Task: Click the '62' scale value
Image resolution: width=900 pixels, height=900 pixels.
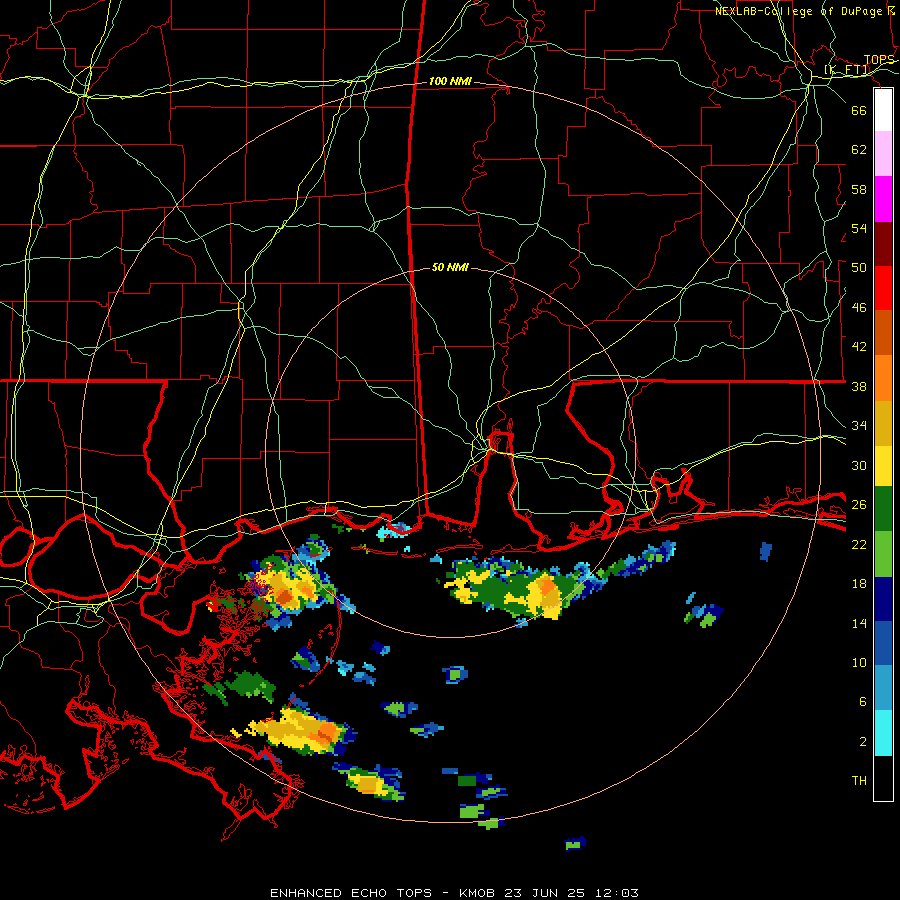Action: (x=859, y=150)
